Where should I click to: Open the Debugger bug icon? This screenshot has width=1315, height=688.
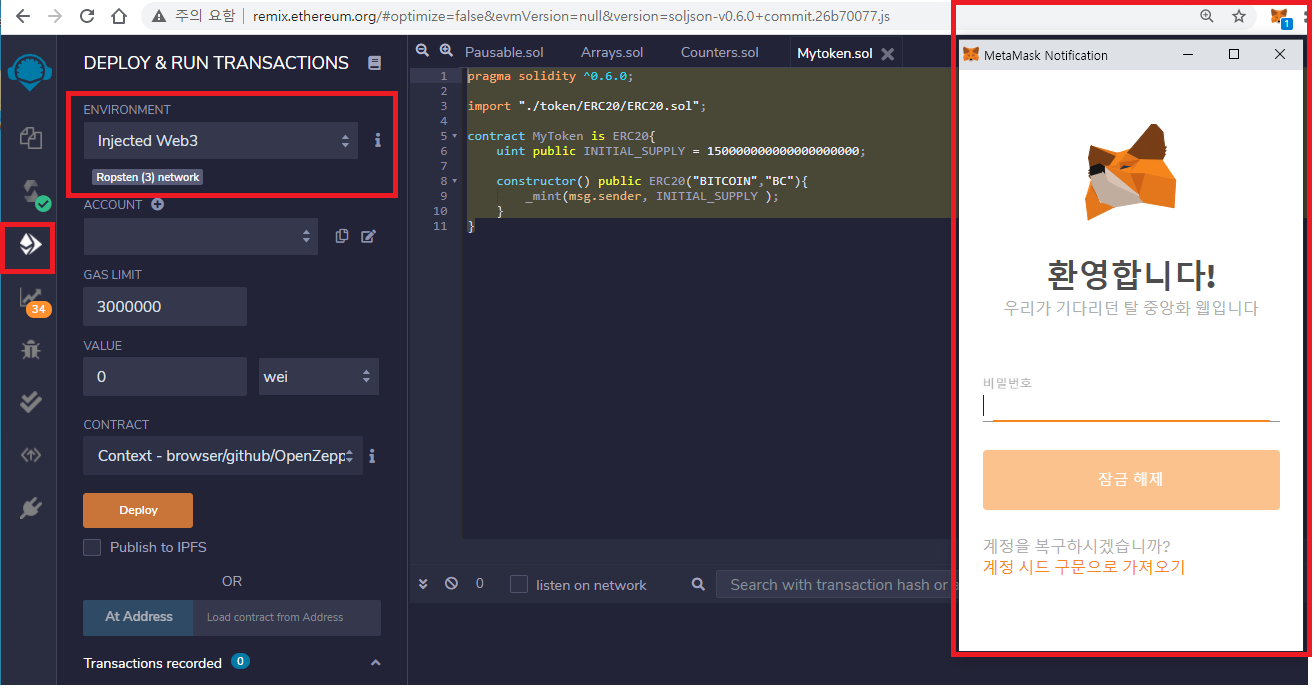point(30,349)
